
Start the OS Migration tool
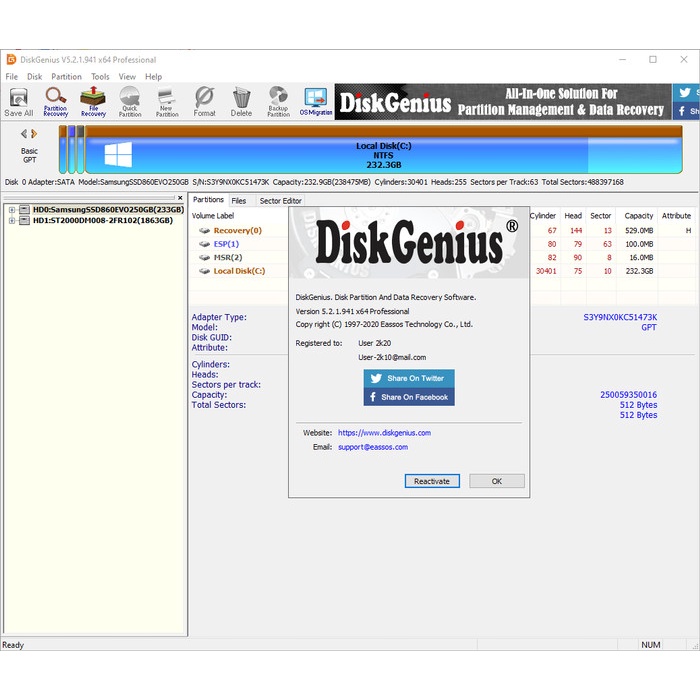(316, 102)
